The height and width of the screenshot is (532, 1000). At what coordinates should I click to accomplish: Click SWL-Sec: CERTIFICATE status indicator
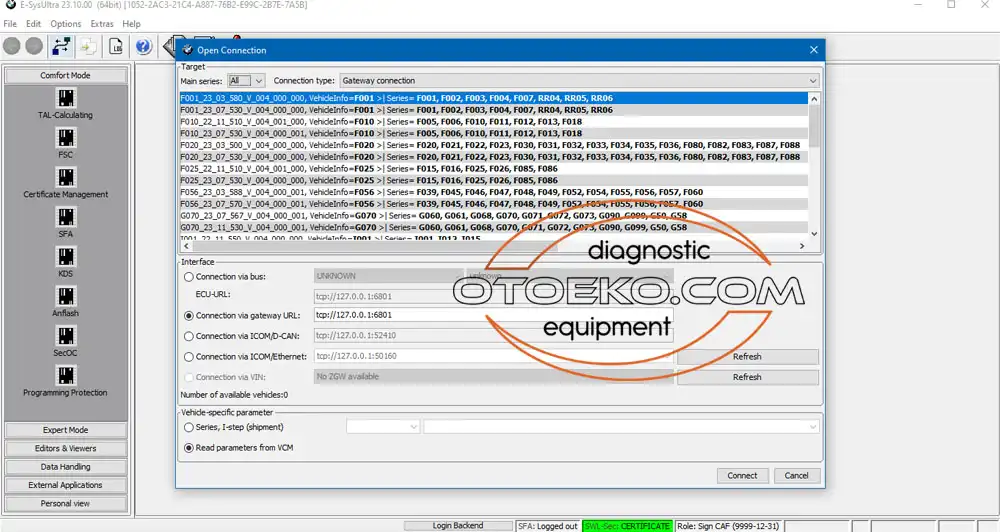point(627,526)
